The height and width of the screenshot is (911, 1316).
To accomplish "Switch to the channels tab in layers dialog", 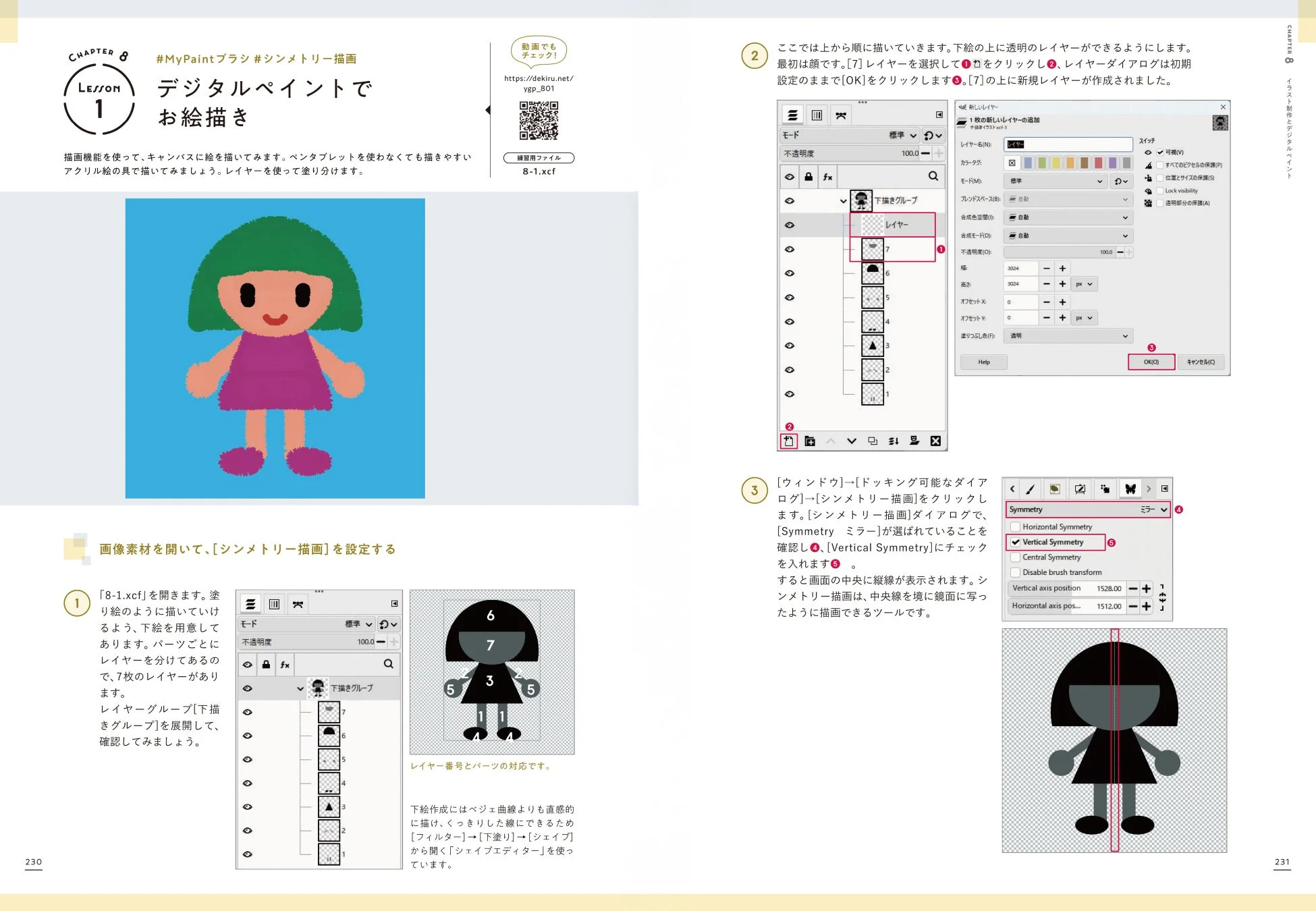I will click(x=817, y=115).
